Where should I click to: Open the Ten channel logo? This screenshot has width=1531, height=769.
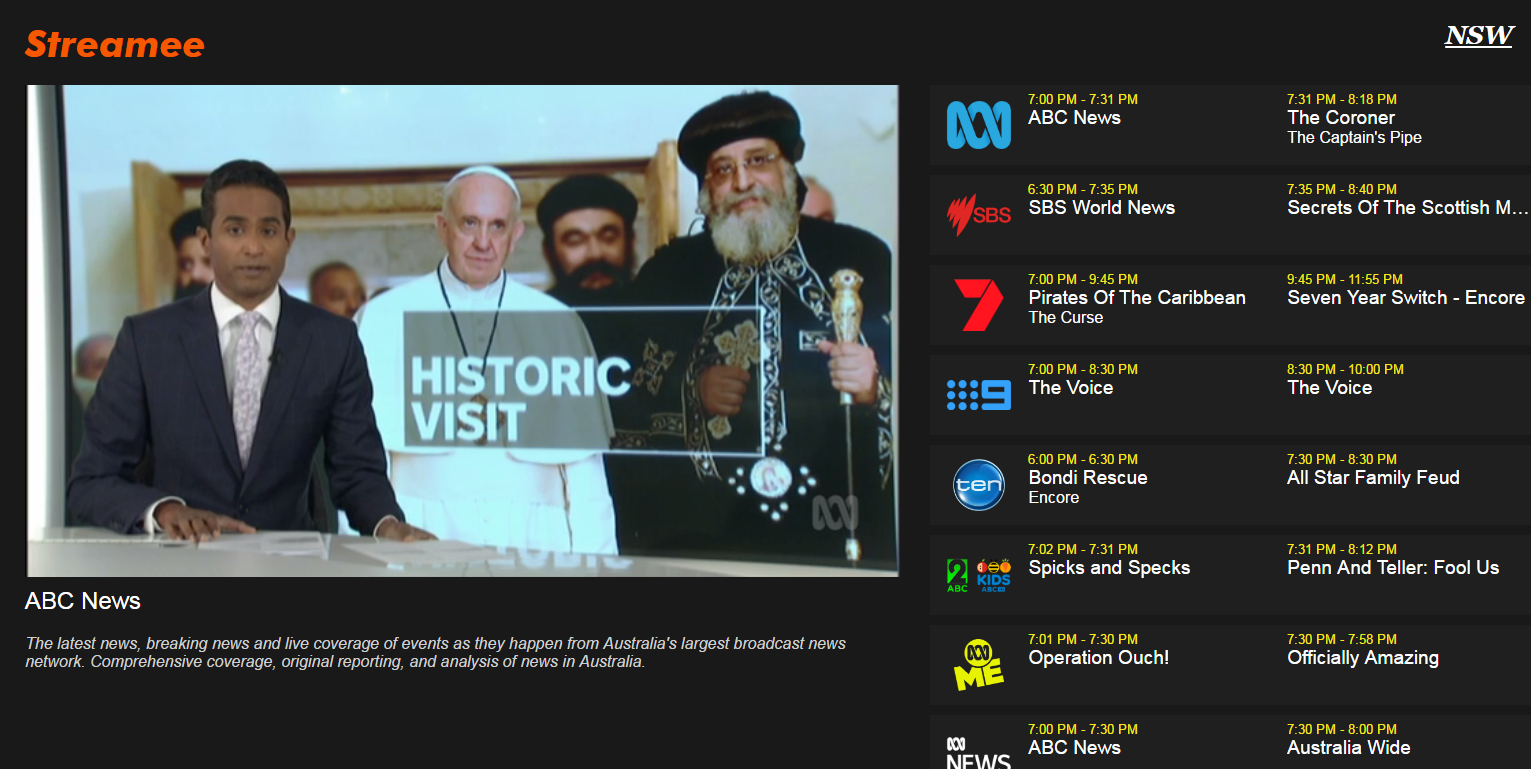979,485
